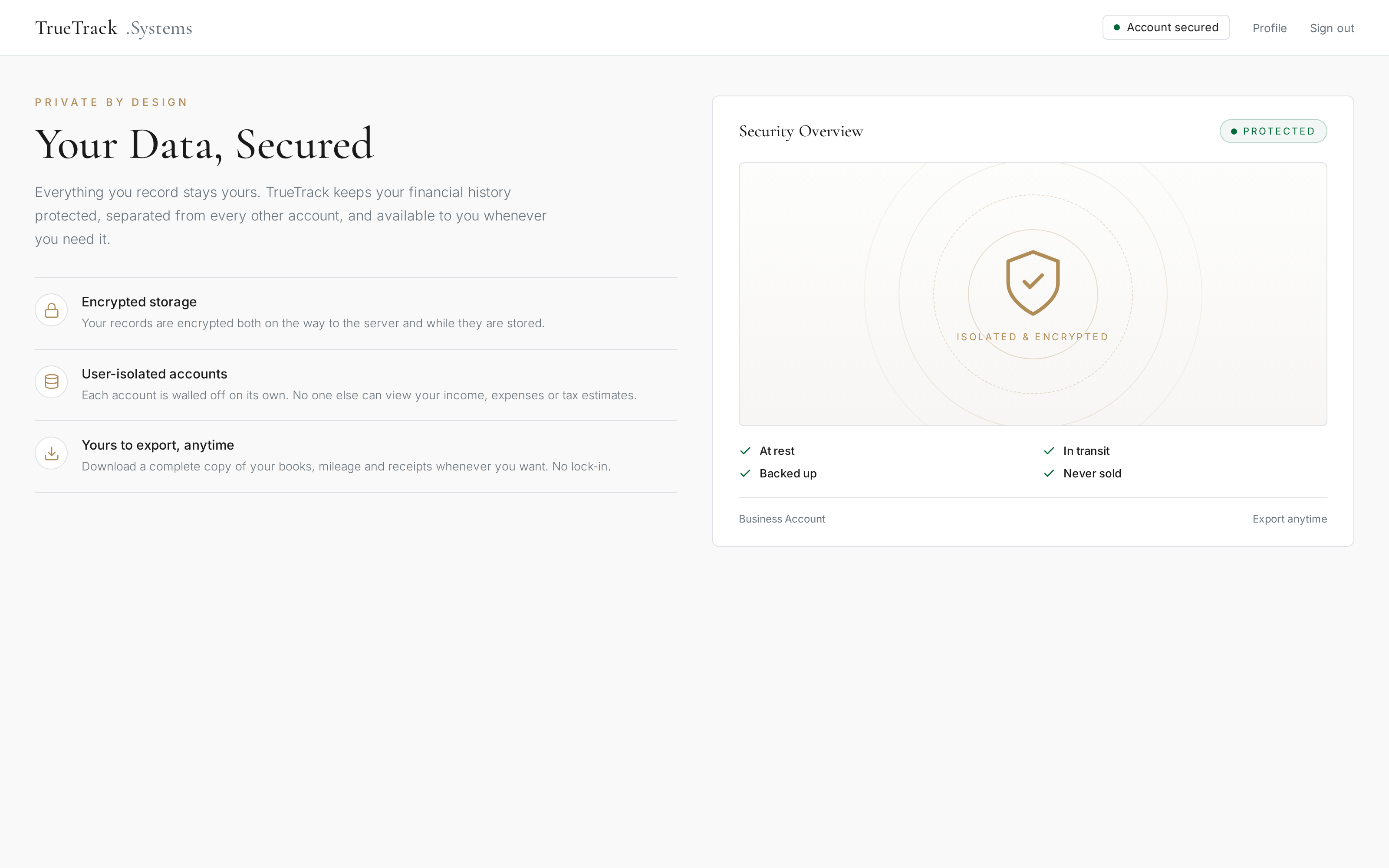The image size is (1389, 868).
Task: Click intro paragraph 'Everything you record stays yours'
Action: 290,215
